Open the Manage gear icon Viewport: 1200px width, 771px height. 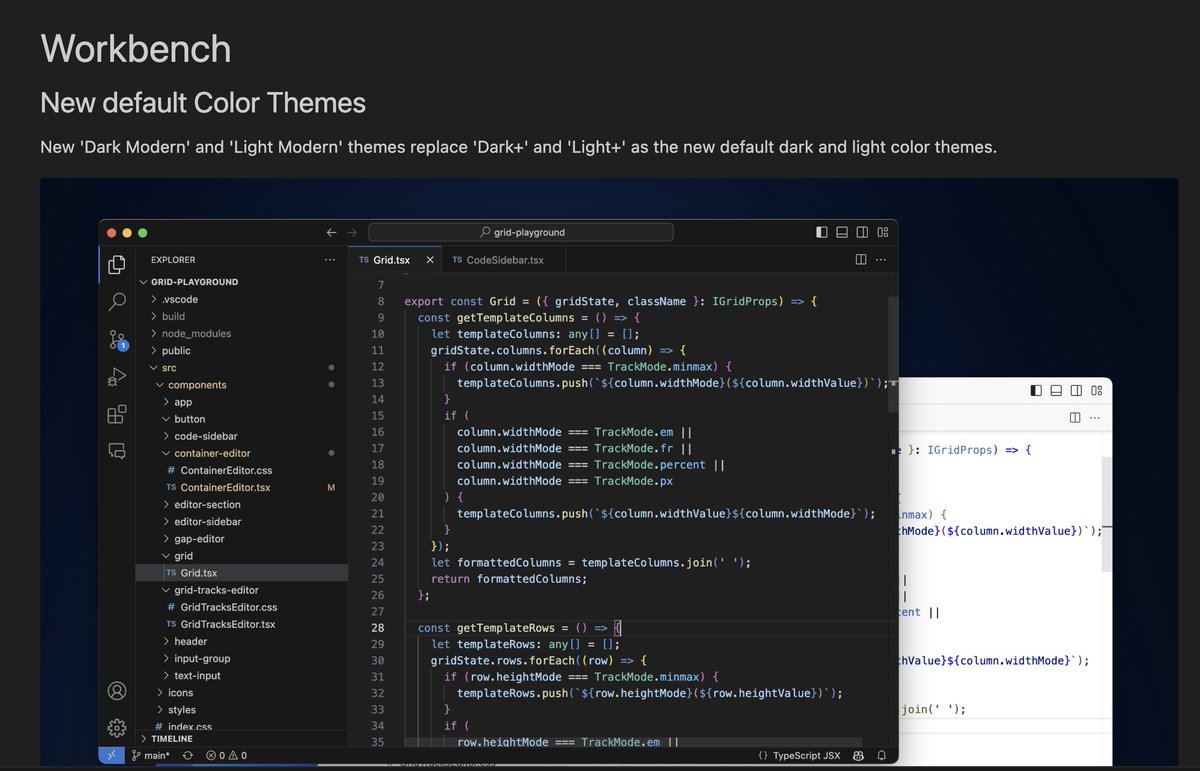click(x=117, y=727)
